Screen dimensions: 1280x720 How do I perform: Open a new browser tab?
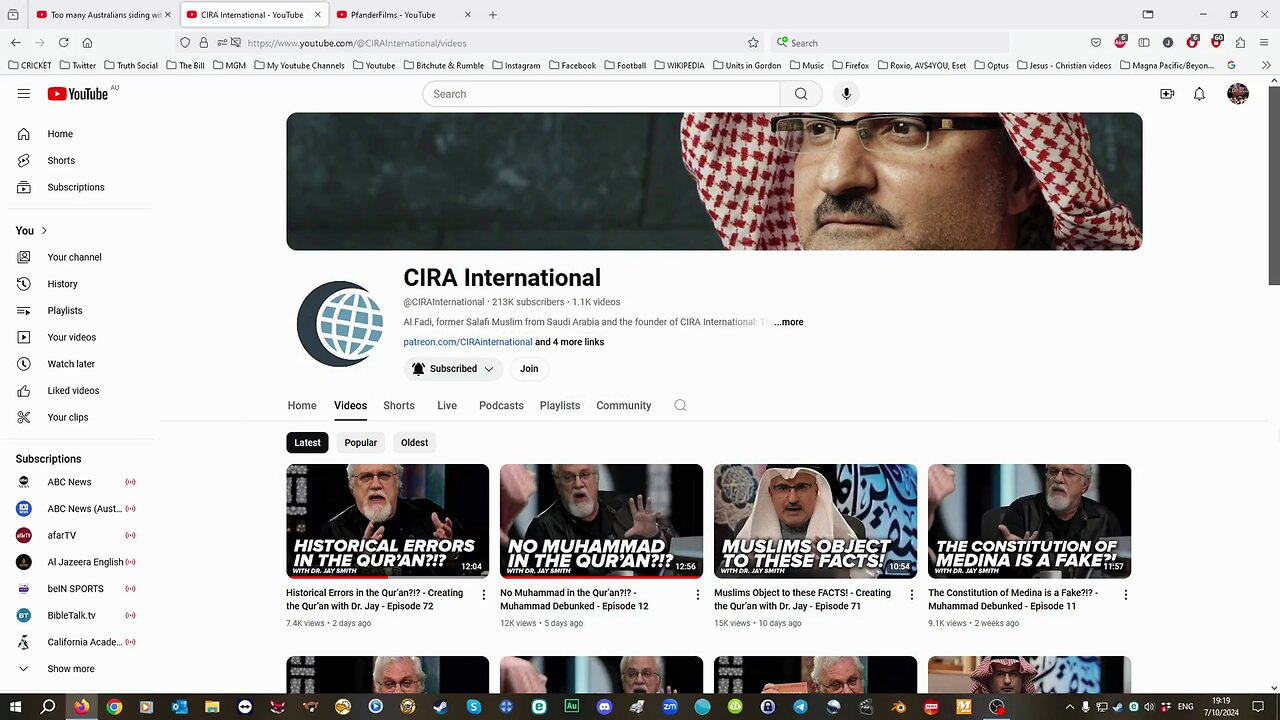click(493, 15)
